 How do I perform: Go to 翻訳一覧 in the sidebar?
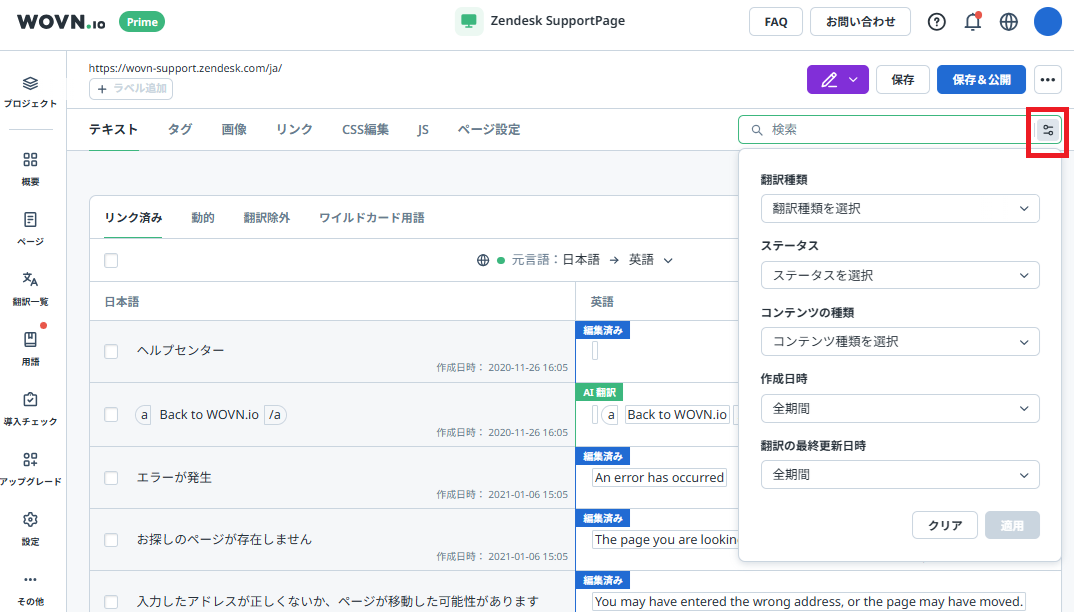pos(30,287)
